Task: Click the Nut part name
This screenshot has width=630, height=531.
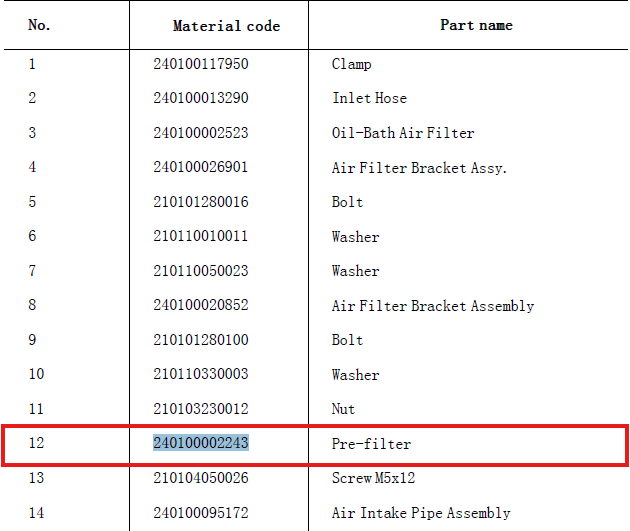Action: tap(343, 409)
